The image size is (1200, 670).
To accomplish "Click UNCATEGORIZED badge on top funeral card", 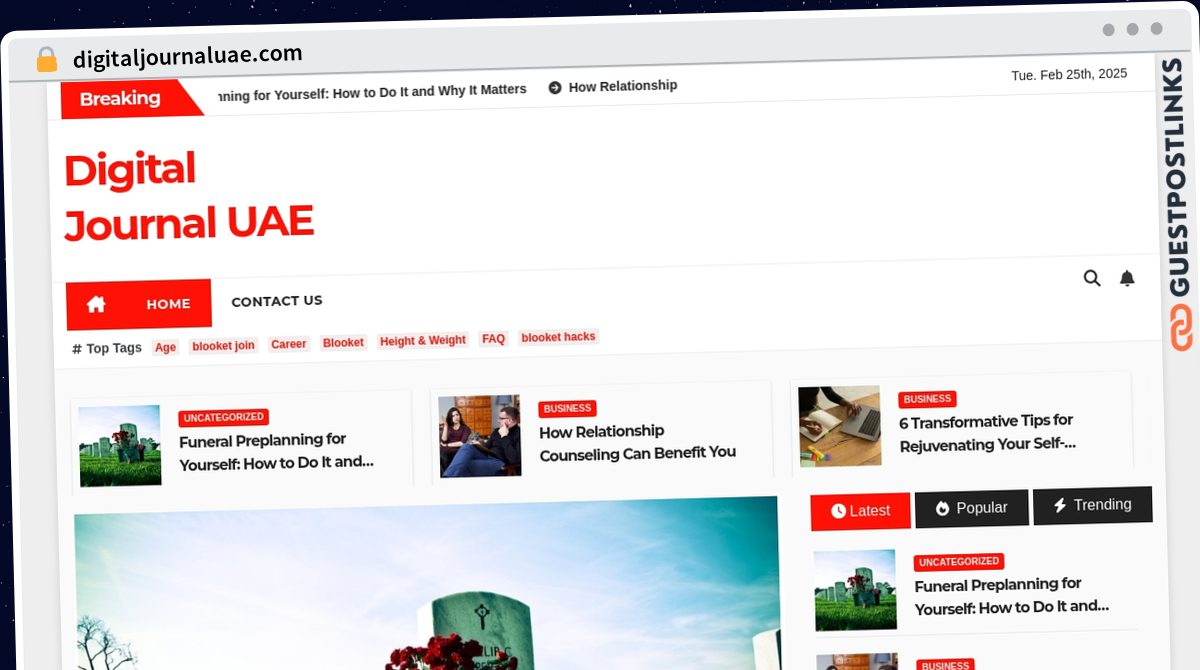I will coord(223,417).
